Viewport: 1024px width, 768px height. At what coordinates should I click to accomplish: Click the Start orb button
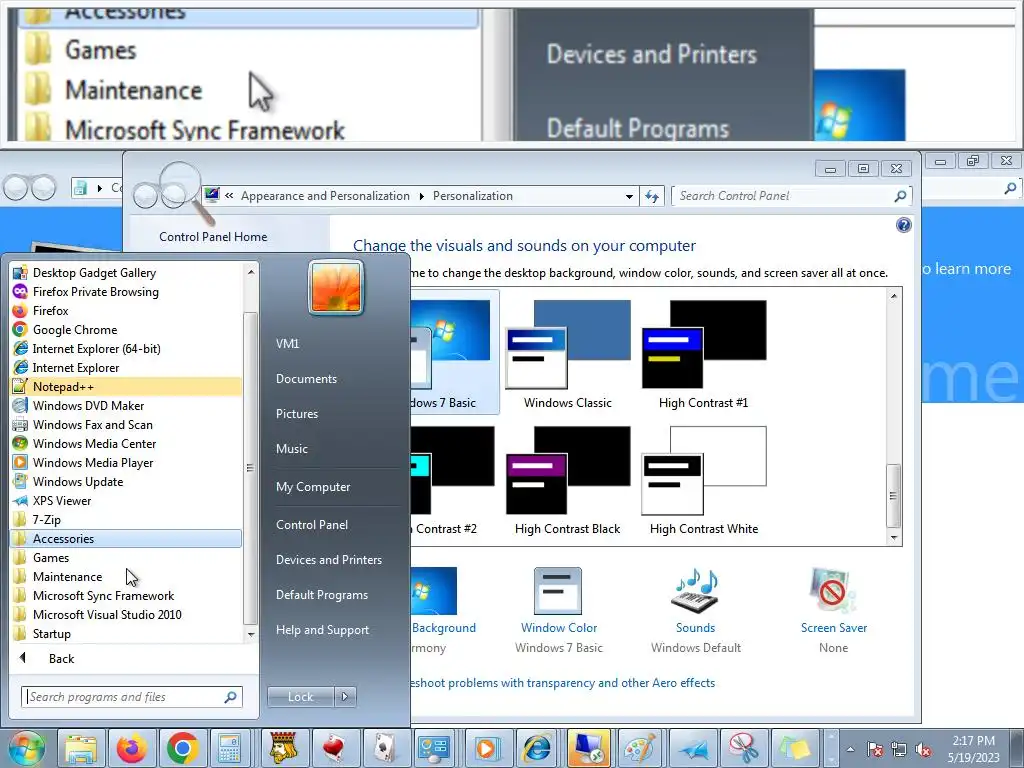tap(26, 748)
